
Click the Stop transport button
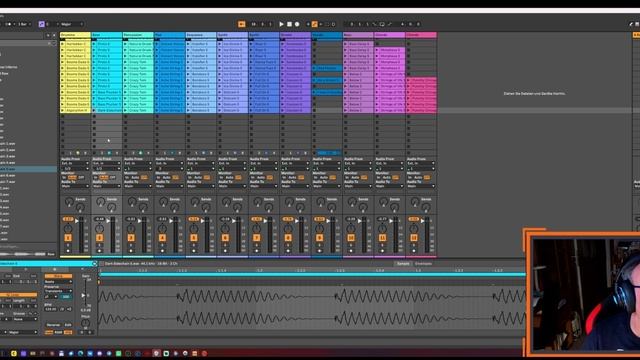(x=289, y=24)
